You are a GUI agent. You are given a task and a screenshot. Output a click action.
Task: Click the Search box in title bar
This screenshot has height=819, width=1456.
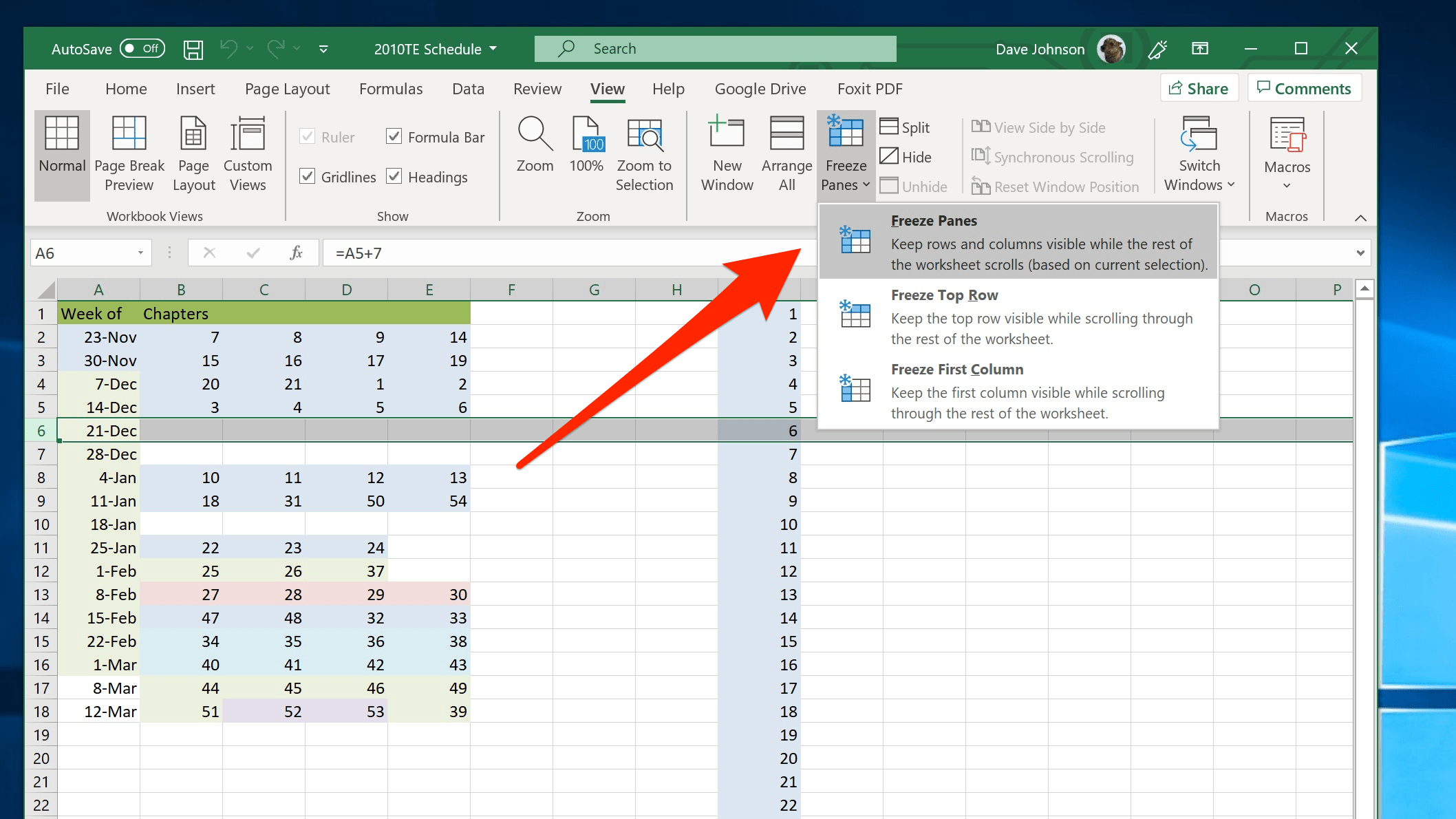[x=716, y=49]
